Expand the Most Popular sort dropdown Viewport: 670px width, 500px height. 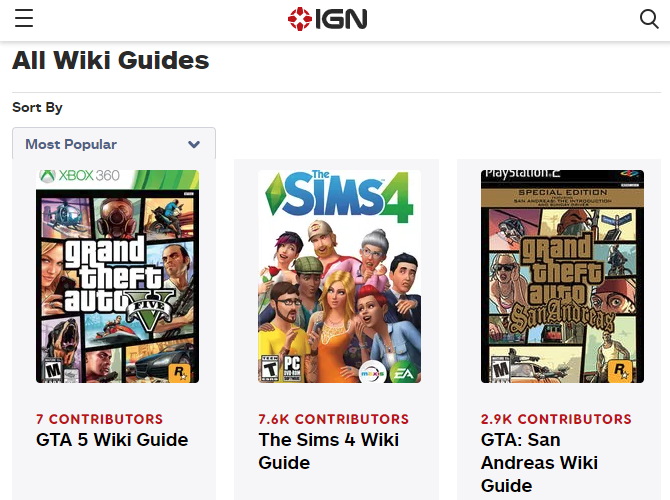point(113,144)
